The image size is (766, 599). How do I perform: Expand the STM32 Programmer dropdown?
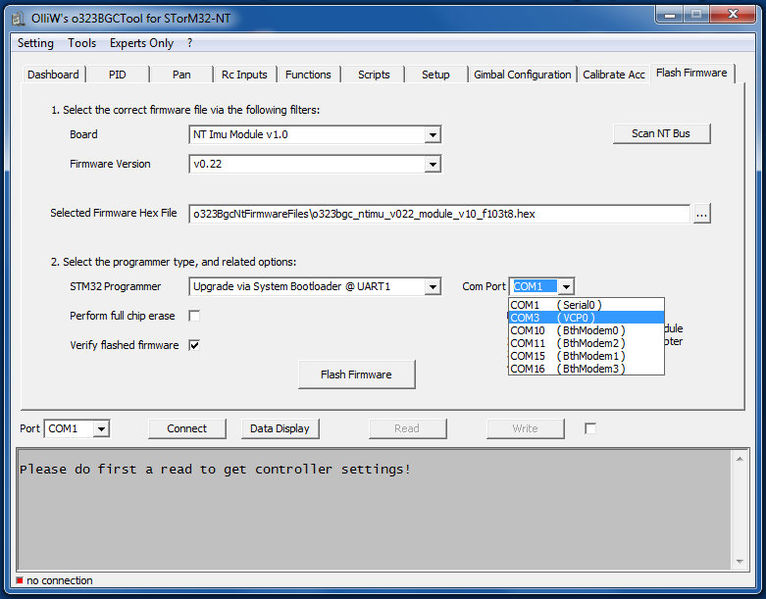click(x=432, y=288)
